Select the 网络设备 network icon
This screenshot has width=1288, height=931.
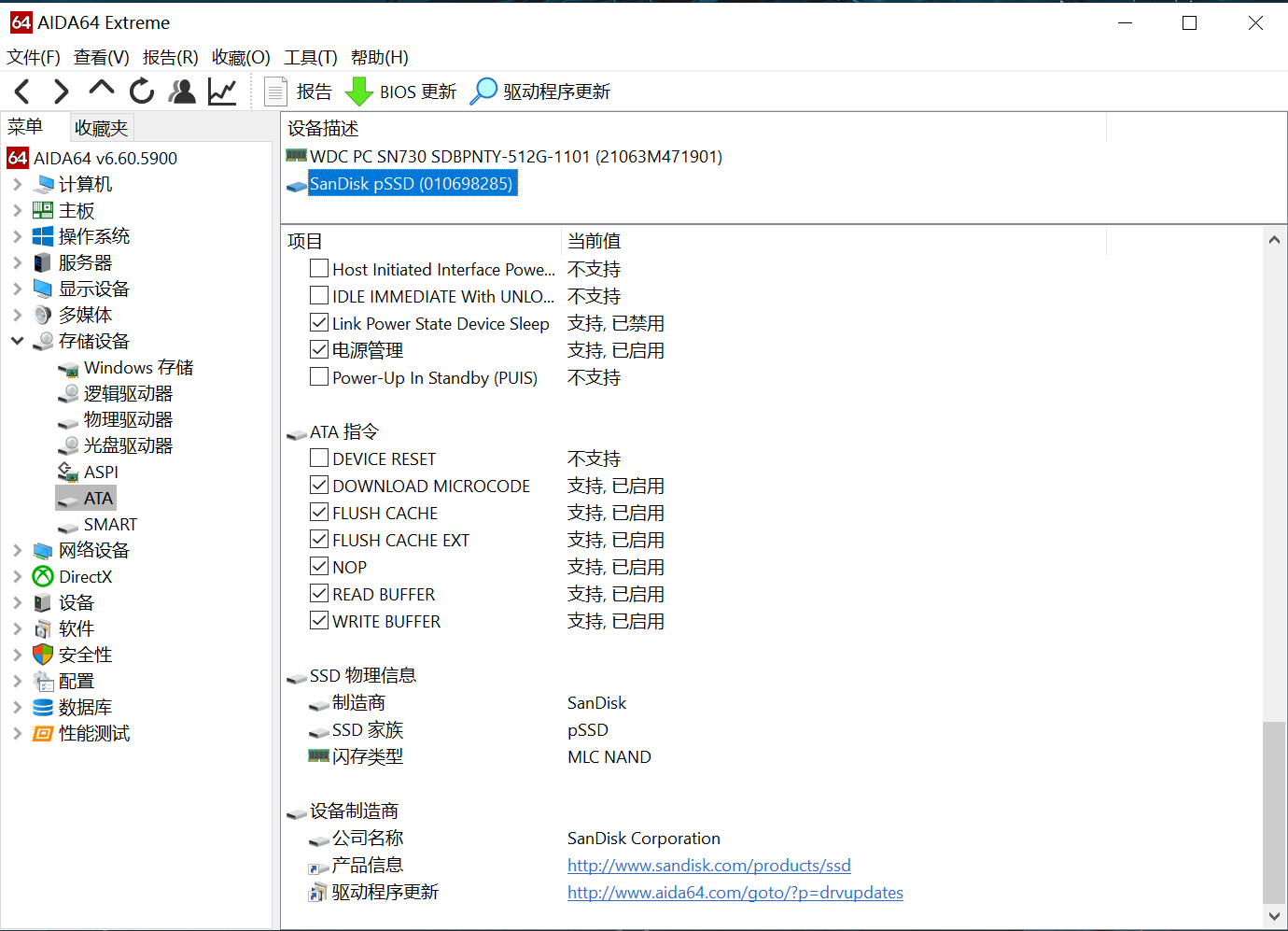coord(43,550)
